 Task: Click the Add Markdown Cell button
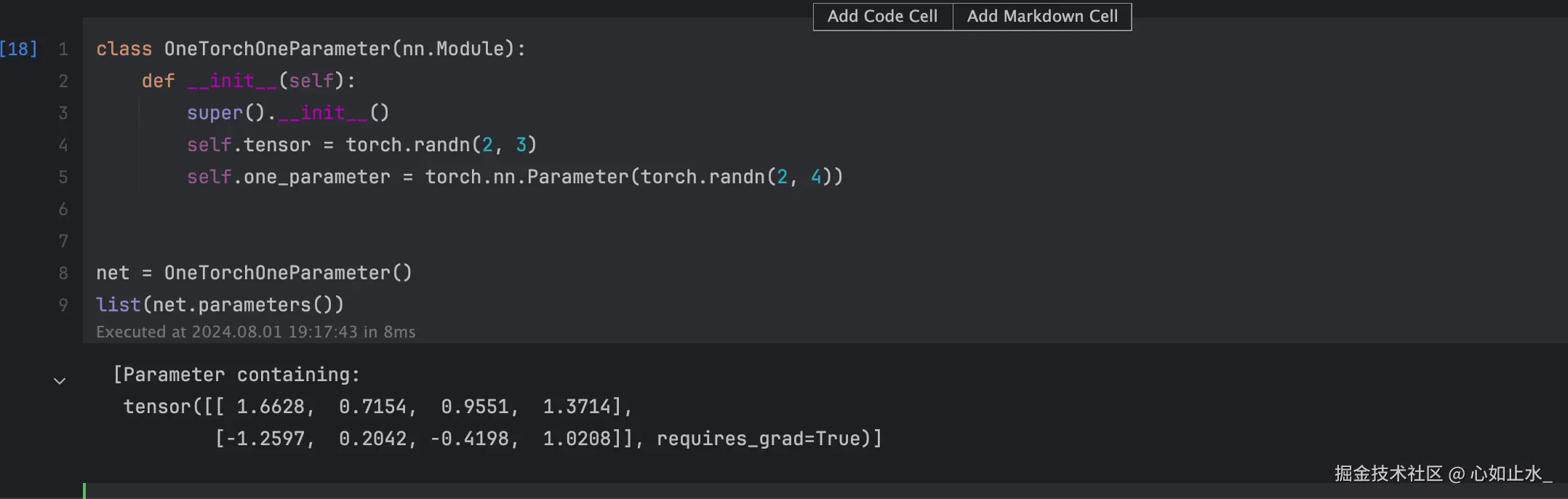(1041, 16)
